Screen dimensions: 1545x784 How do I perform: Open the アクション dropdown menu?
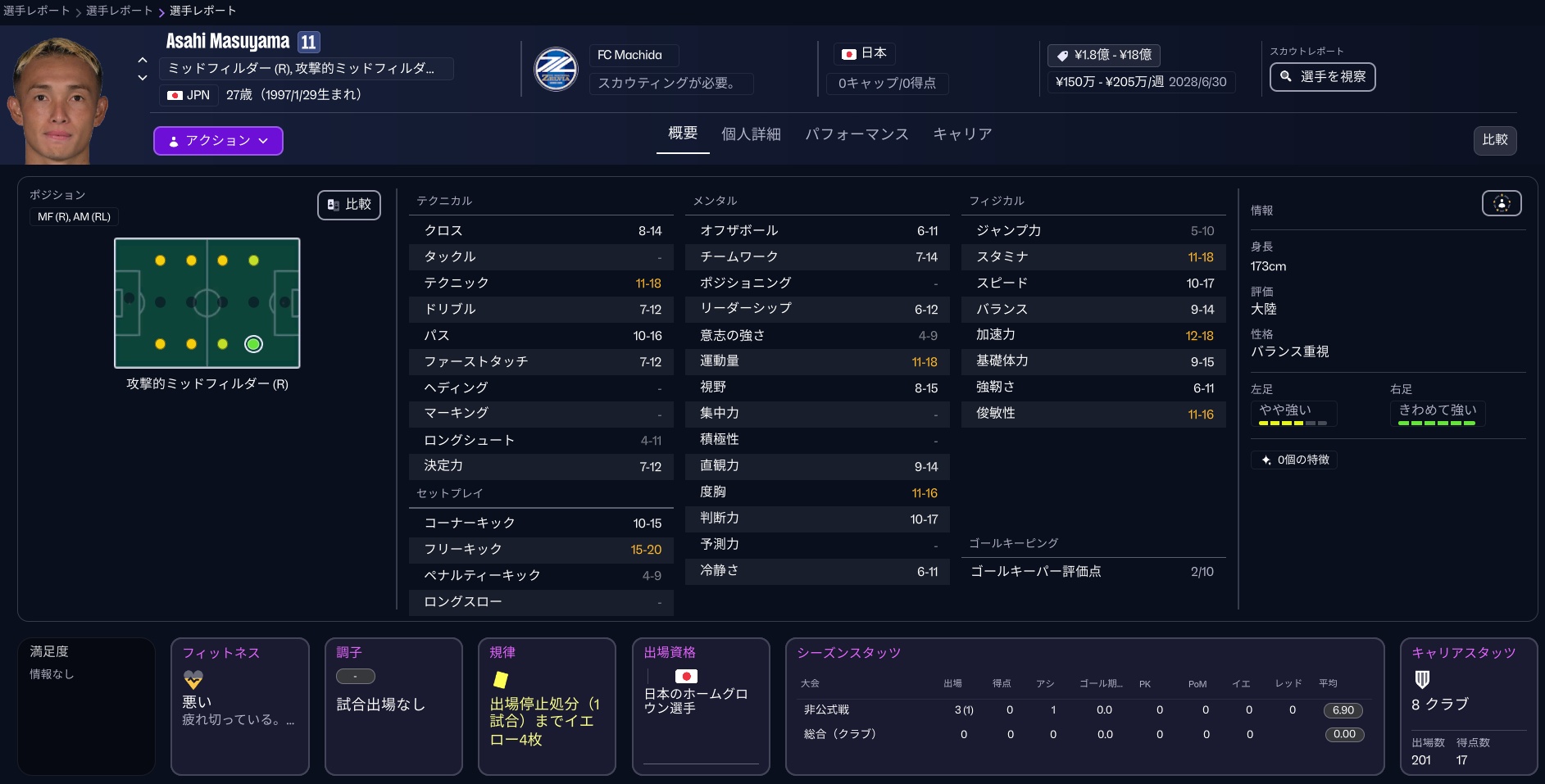pos(218,141)
